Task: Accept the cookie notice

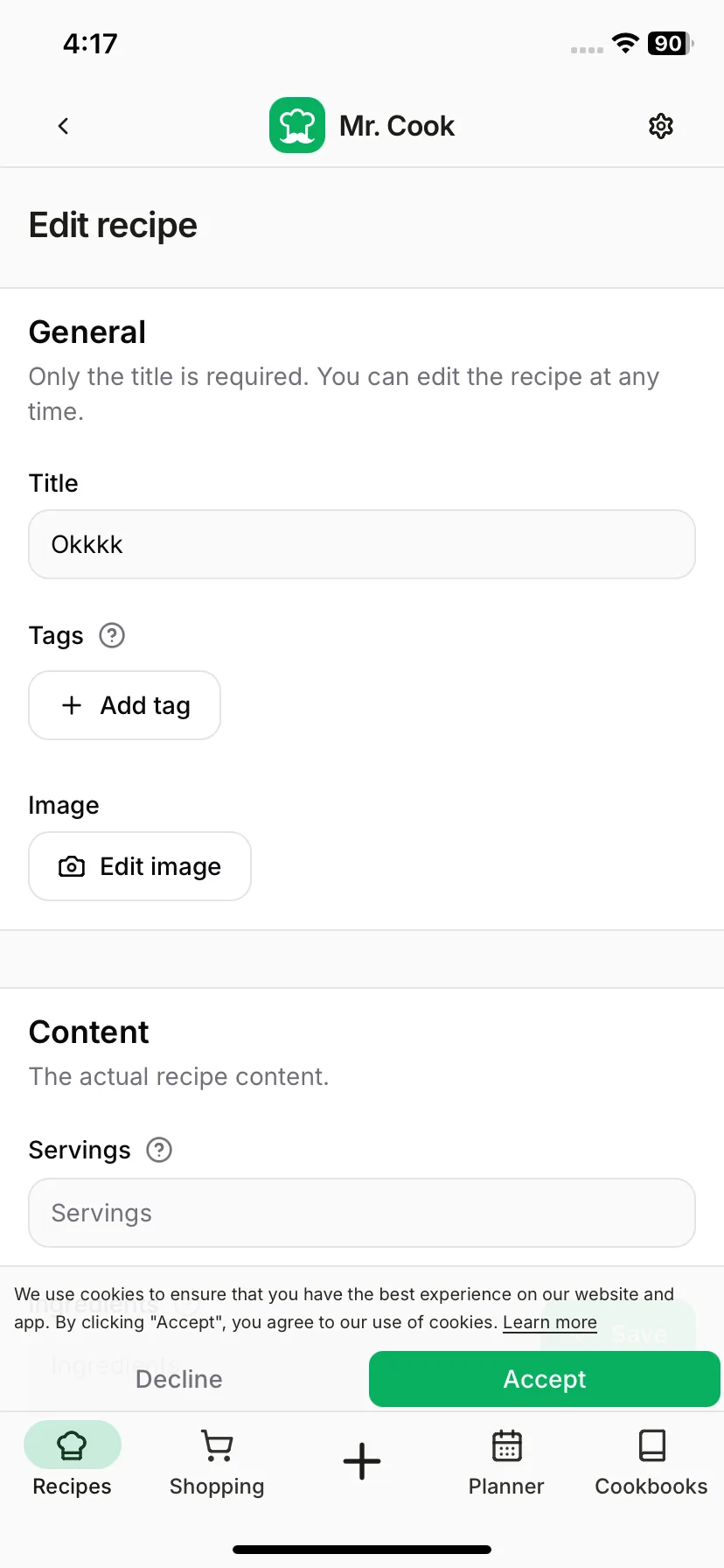Action: pyautogui.click(x=544, y=1379)
